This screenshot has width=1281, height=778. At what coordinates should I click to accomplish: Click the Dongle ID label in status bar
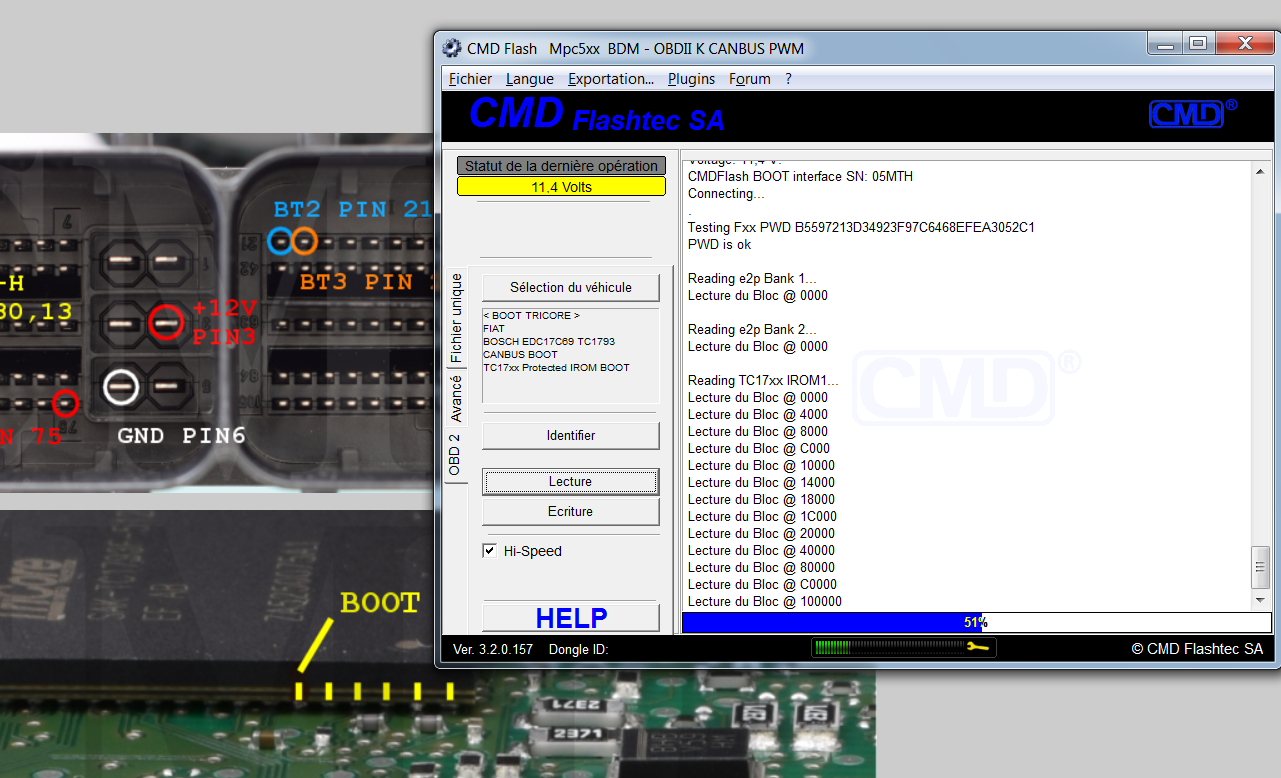(x=579, y=649)
